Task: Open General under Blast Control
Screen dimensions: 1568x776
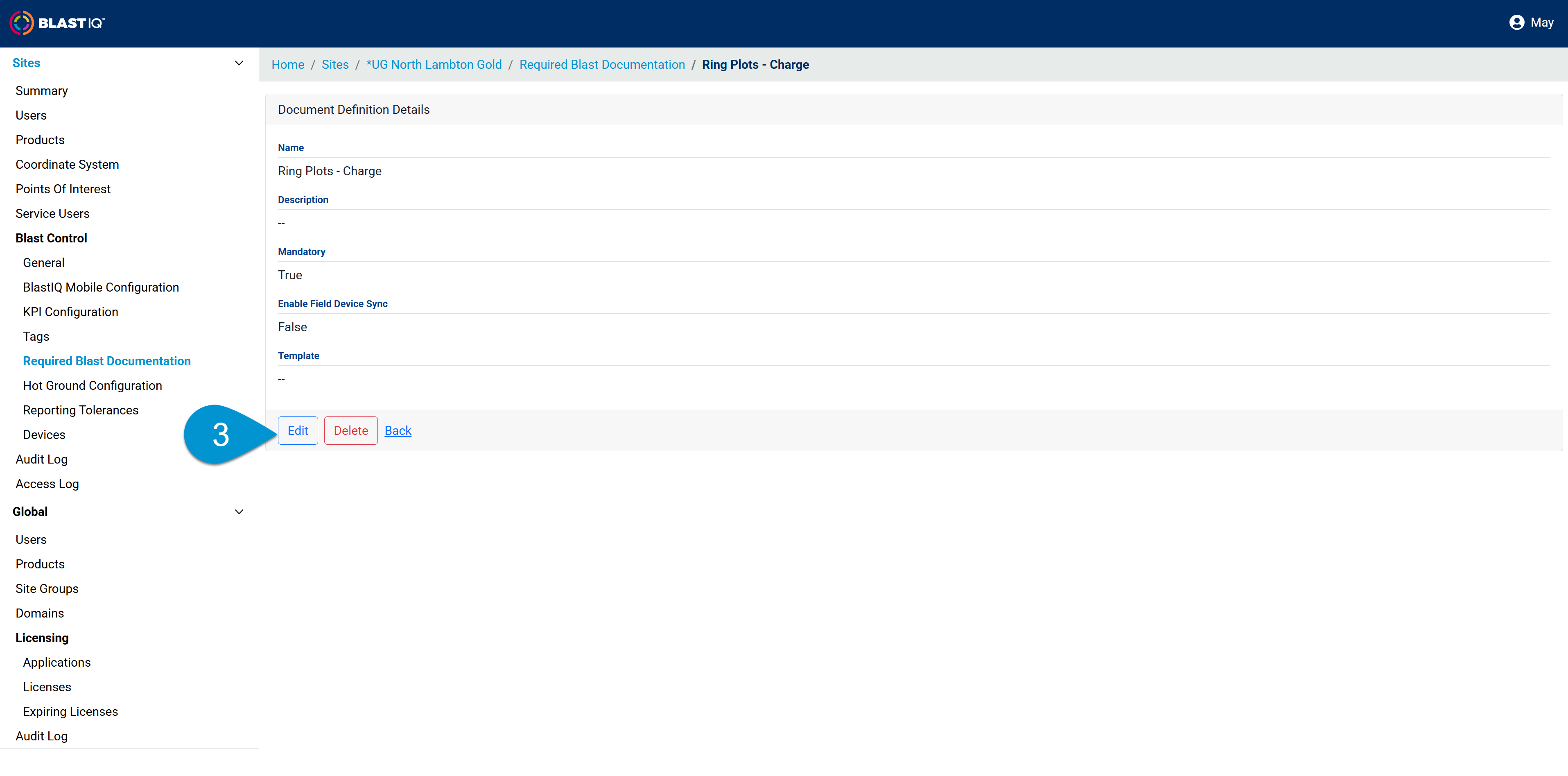Action: 44,263
